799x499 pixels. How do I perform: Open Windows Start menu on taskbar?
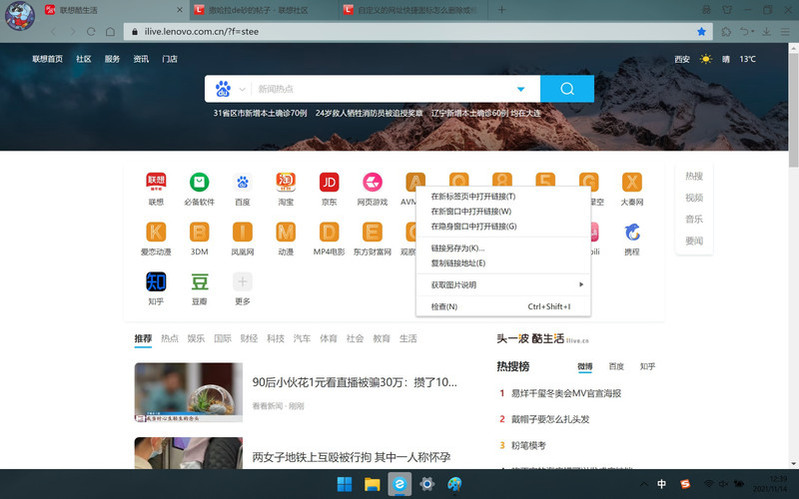coord(345,484)
